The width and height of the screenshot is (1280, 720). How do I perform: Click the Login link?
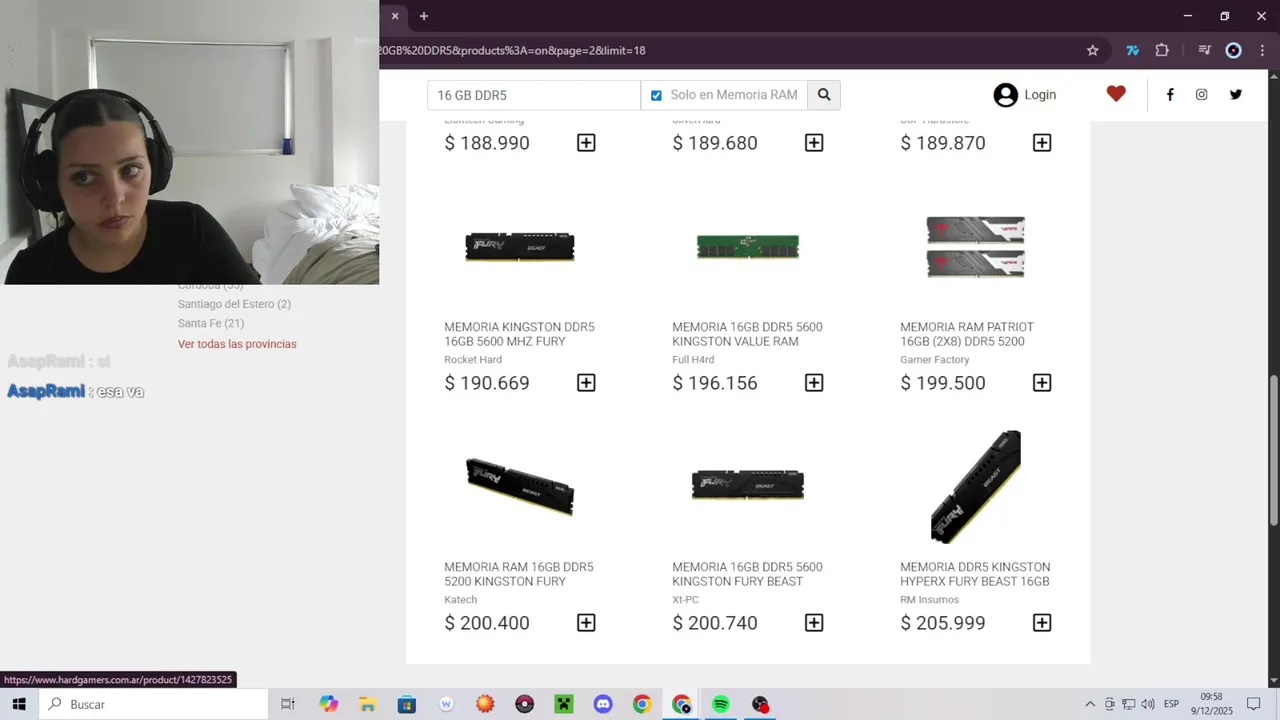click(x=1040, y=94)
